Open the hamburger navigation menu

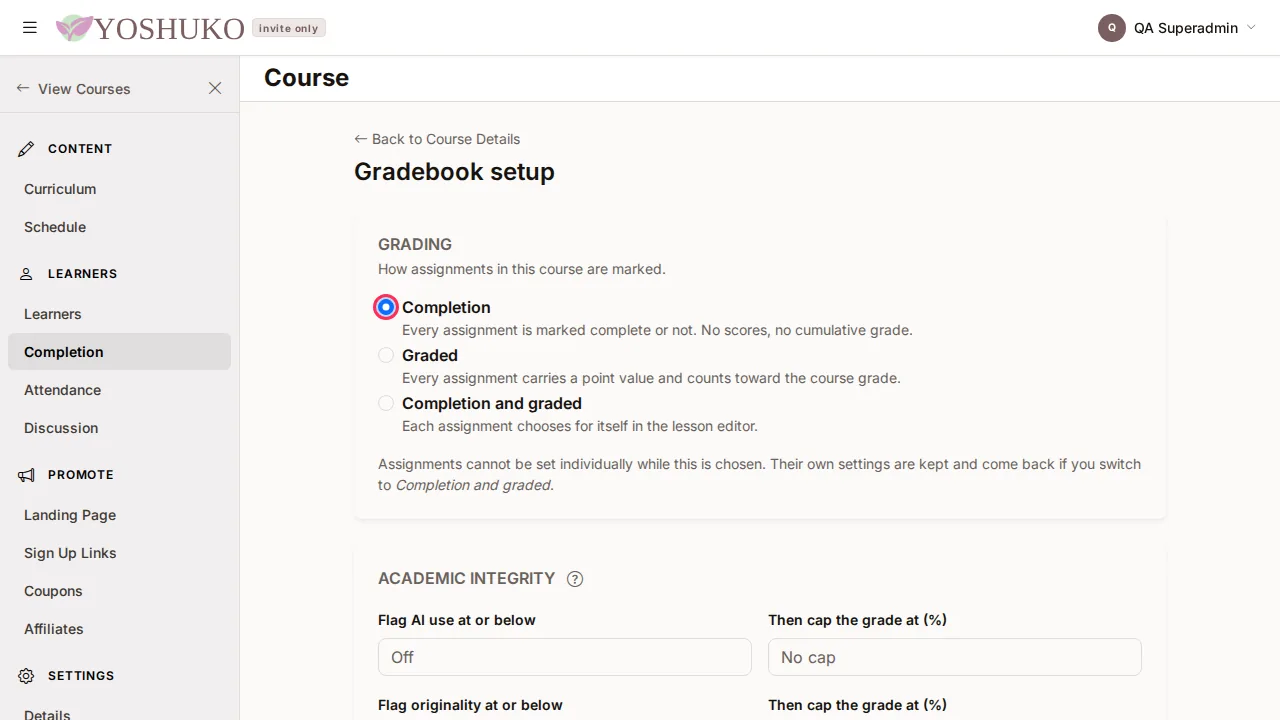(x=30, y=28)
